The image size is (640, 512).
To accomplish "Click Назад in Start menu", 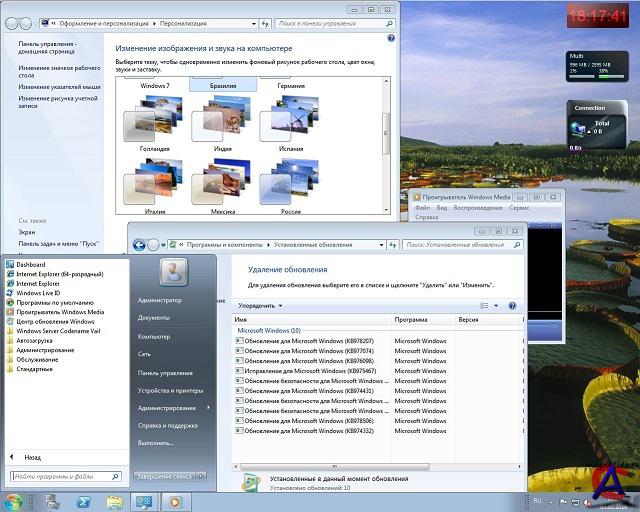I will (x=32, y=457).
